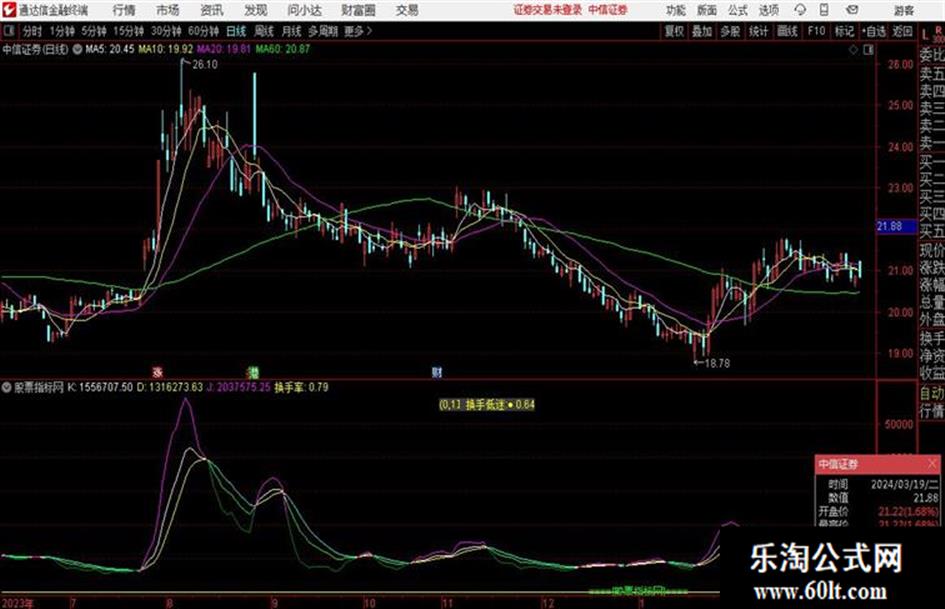This screenshot has height=609, width=945.
Task: Click the 26.10 high price annotation
Action: 204,65
